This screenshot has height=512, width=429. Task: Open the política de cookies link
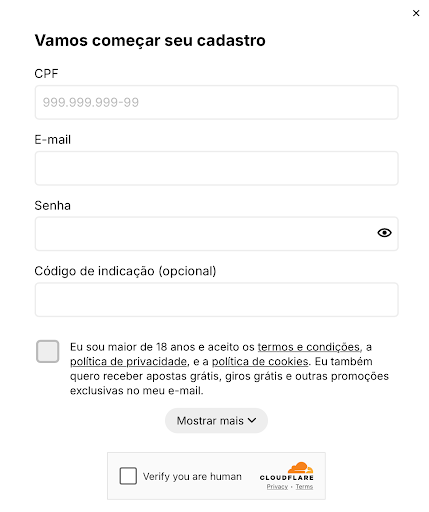coord(260,361)
